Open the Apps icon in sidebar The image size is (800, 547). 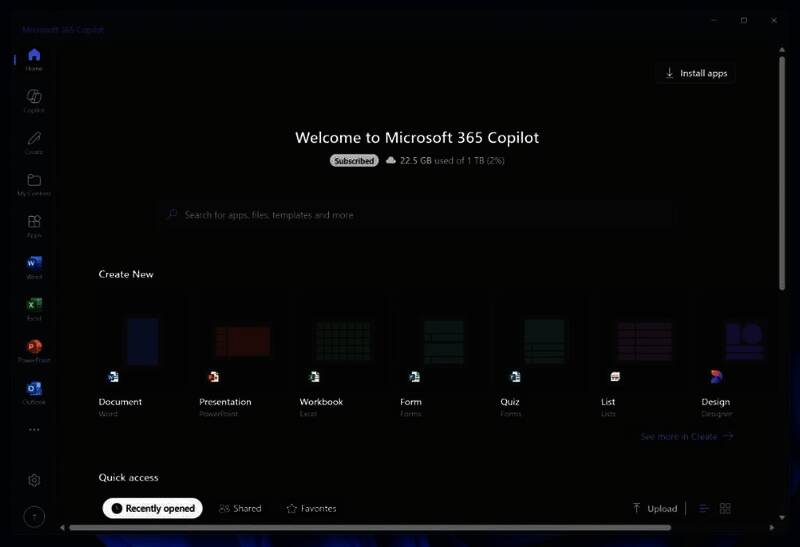point(34,223)
